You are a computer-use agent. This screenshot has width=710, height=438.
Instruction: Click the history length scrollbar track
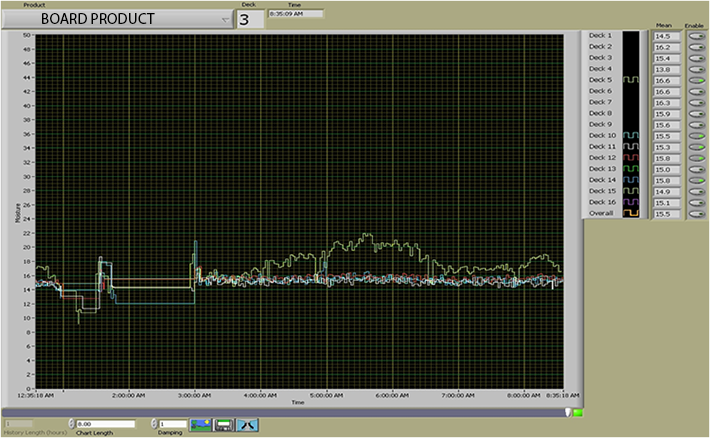(283, 413)
